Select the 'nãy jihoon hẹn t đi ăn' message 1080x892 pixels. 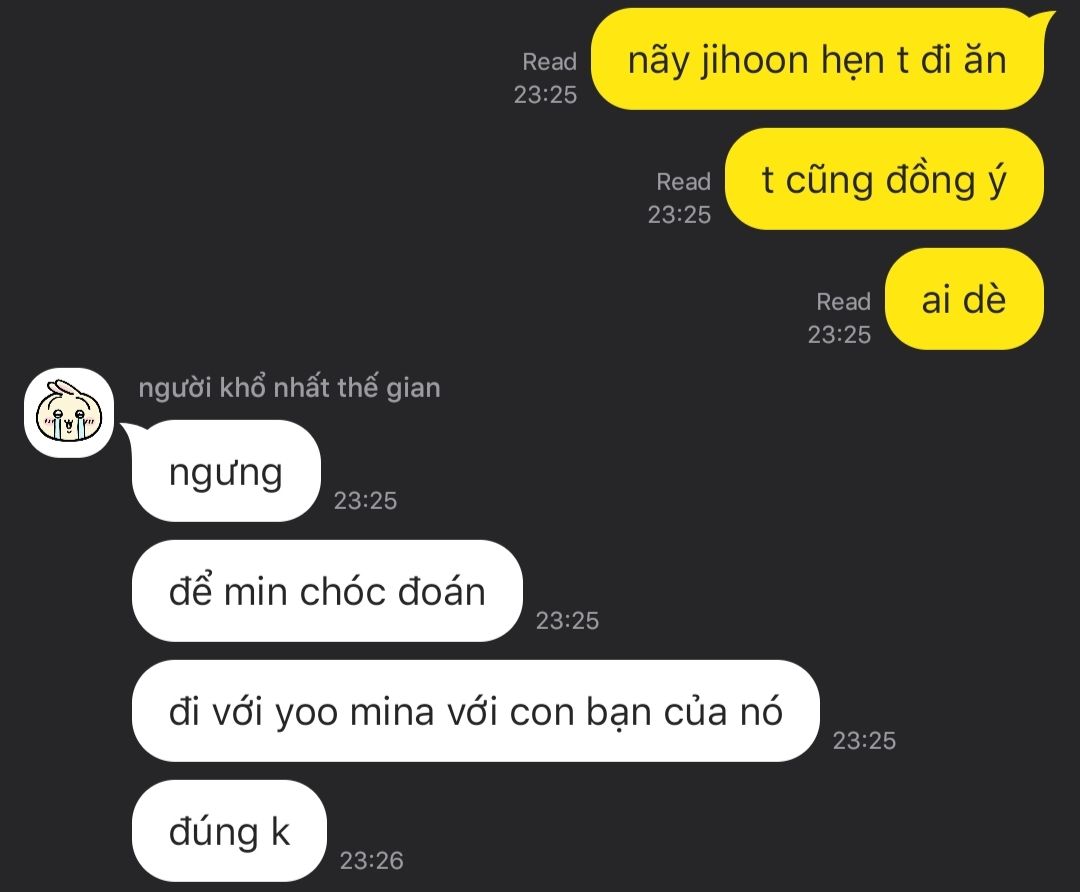[x=818, y=60]
